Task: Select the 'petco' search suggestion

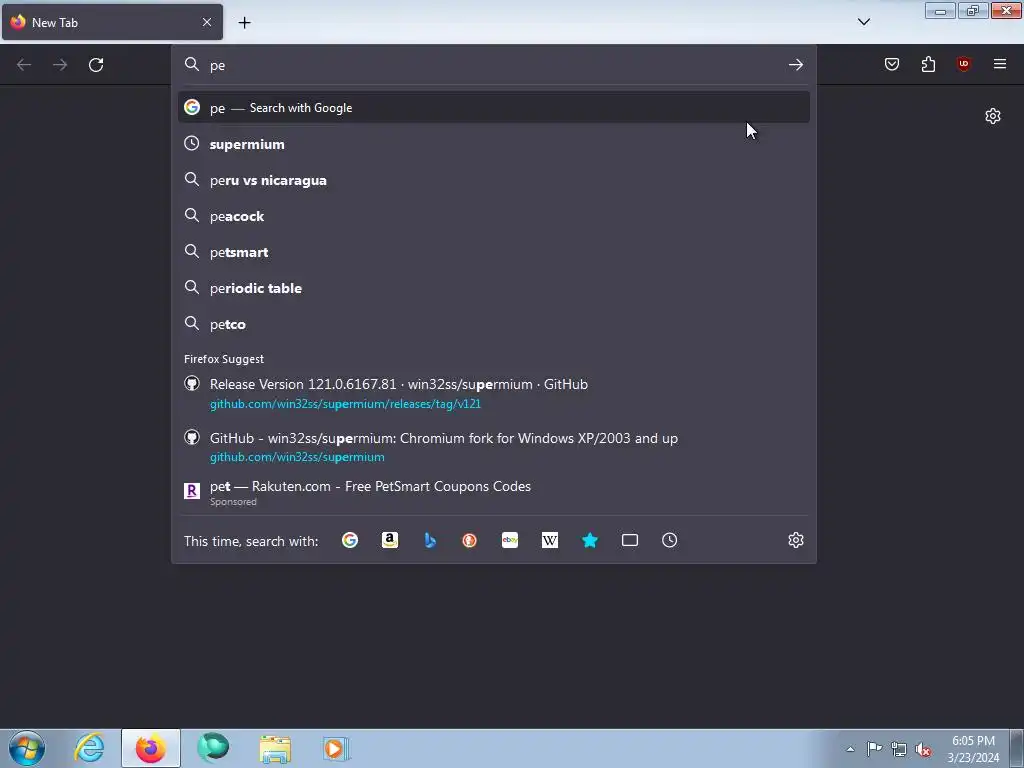Action: [494, 323]
